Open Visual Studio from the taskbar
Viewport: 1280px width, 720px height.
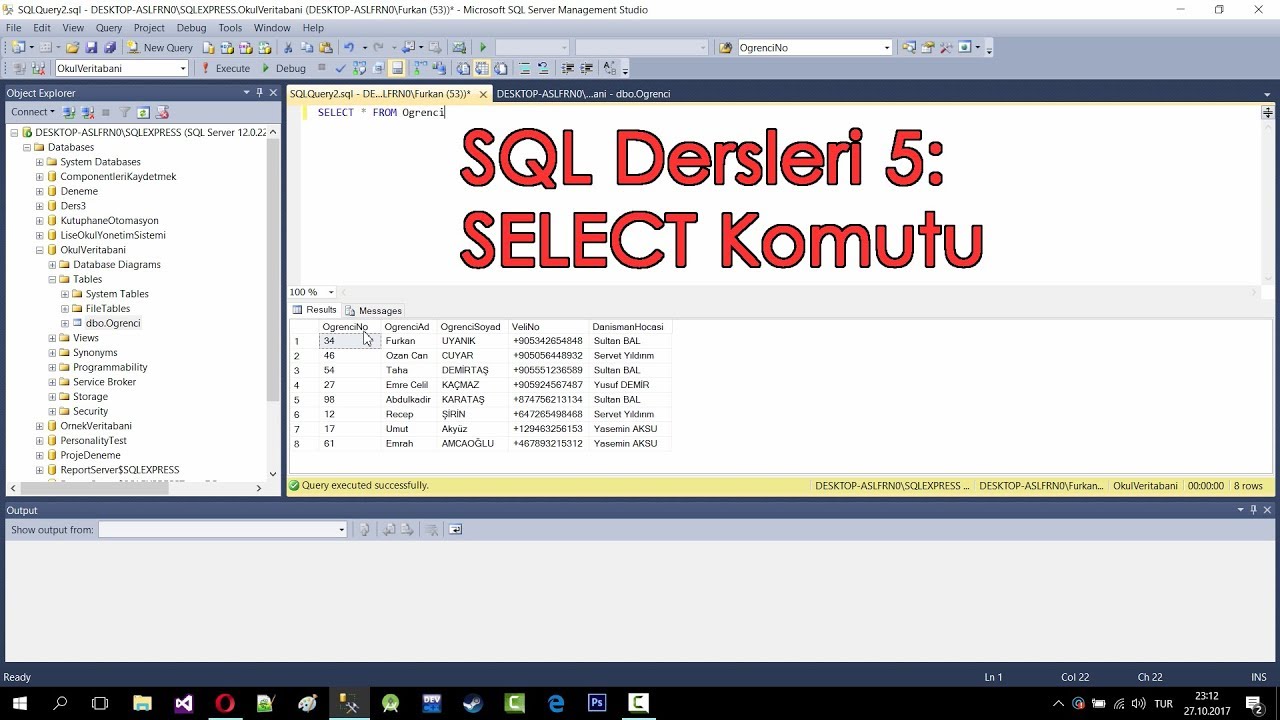[x=183, y=703]
